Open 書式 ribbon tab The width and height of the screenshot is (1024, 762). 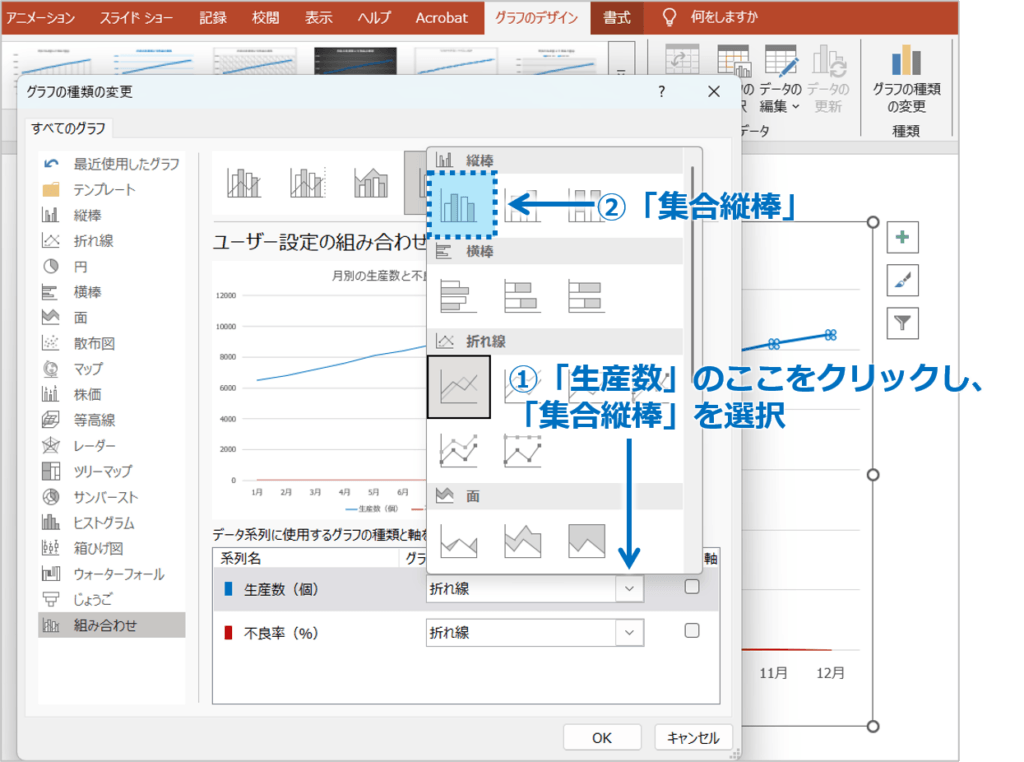(616, 18)
